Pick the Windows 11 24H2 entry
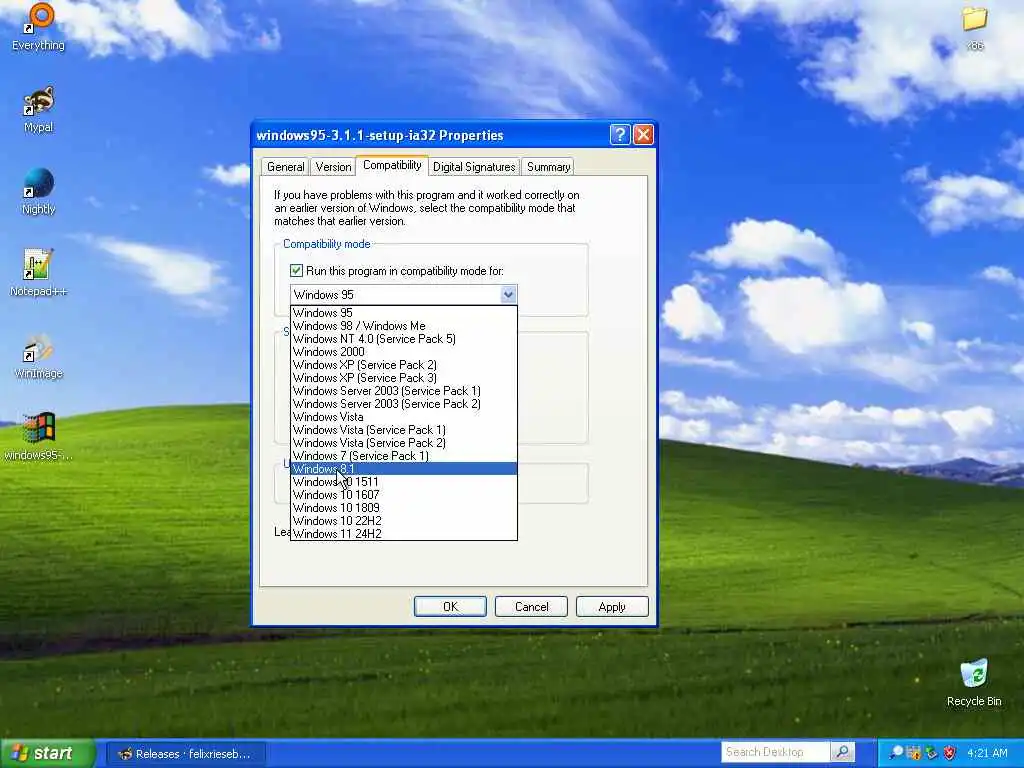 coord(404,534)
